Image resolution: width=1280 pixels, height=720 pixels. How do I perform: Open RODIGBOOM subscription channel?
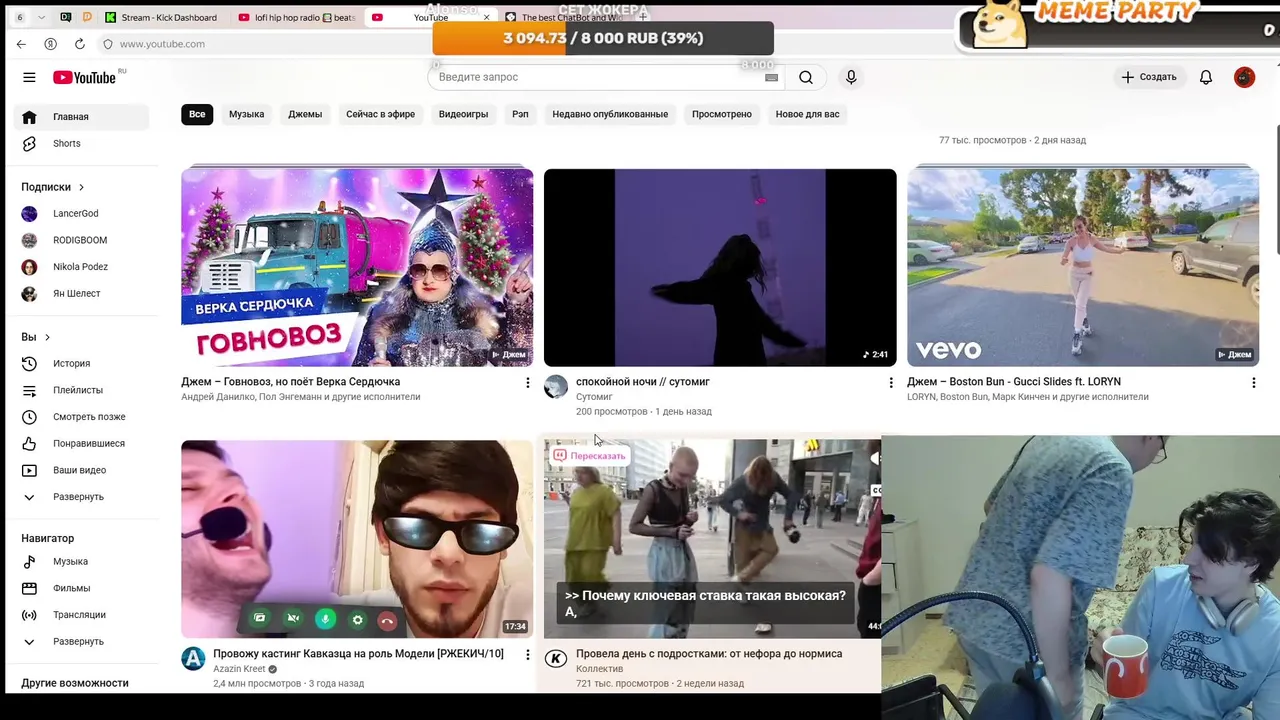81,240
